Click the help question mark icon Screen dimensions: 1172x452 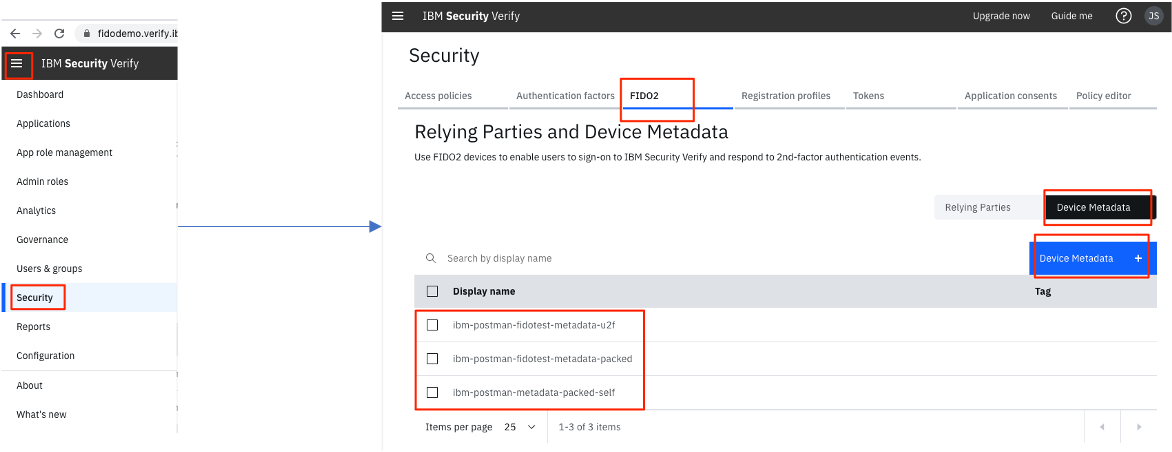[1123, 16]
